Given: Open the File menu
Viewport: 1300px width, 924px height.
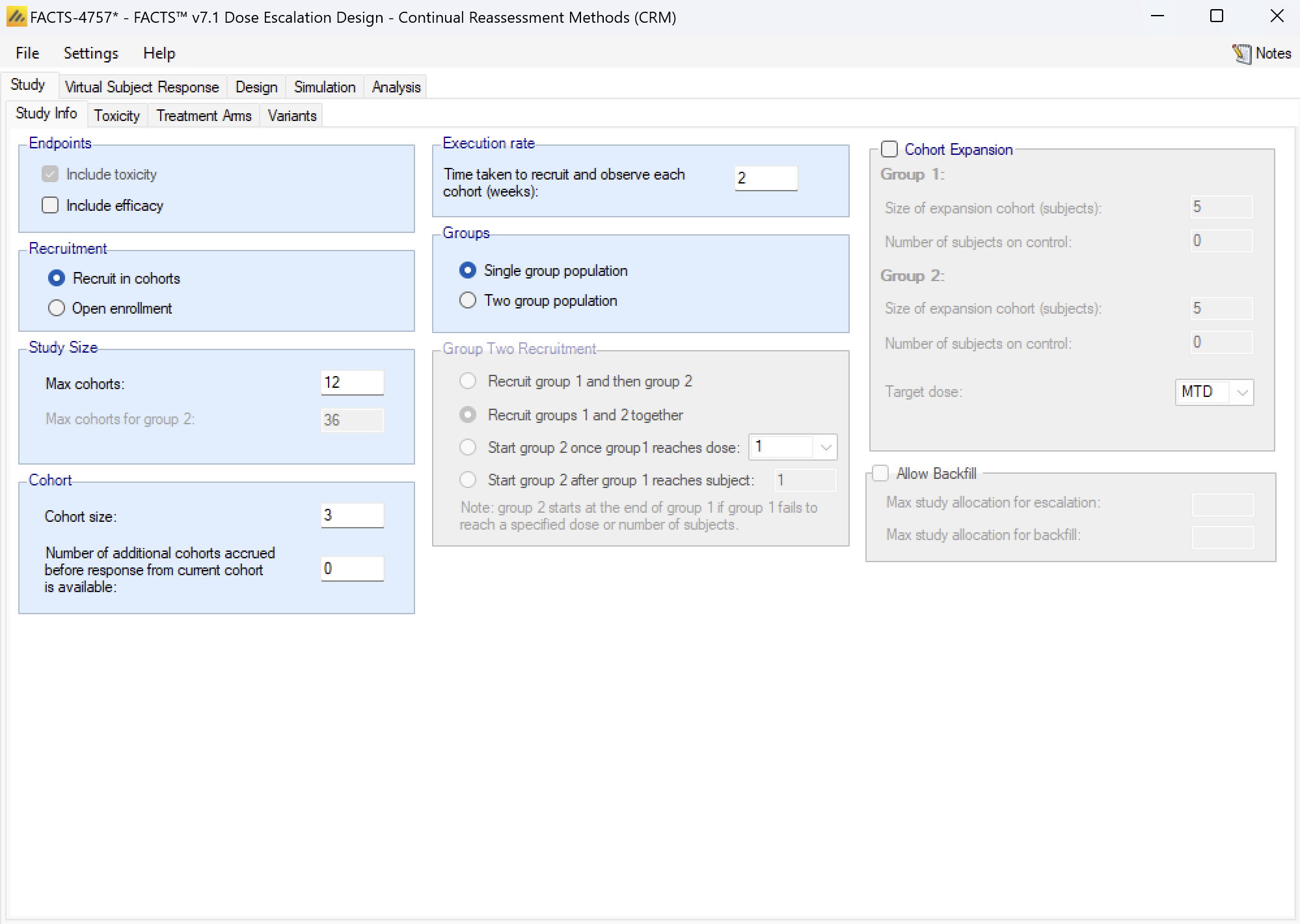Looking at the screenshot, I should [27, 53].
